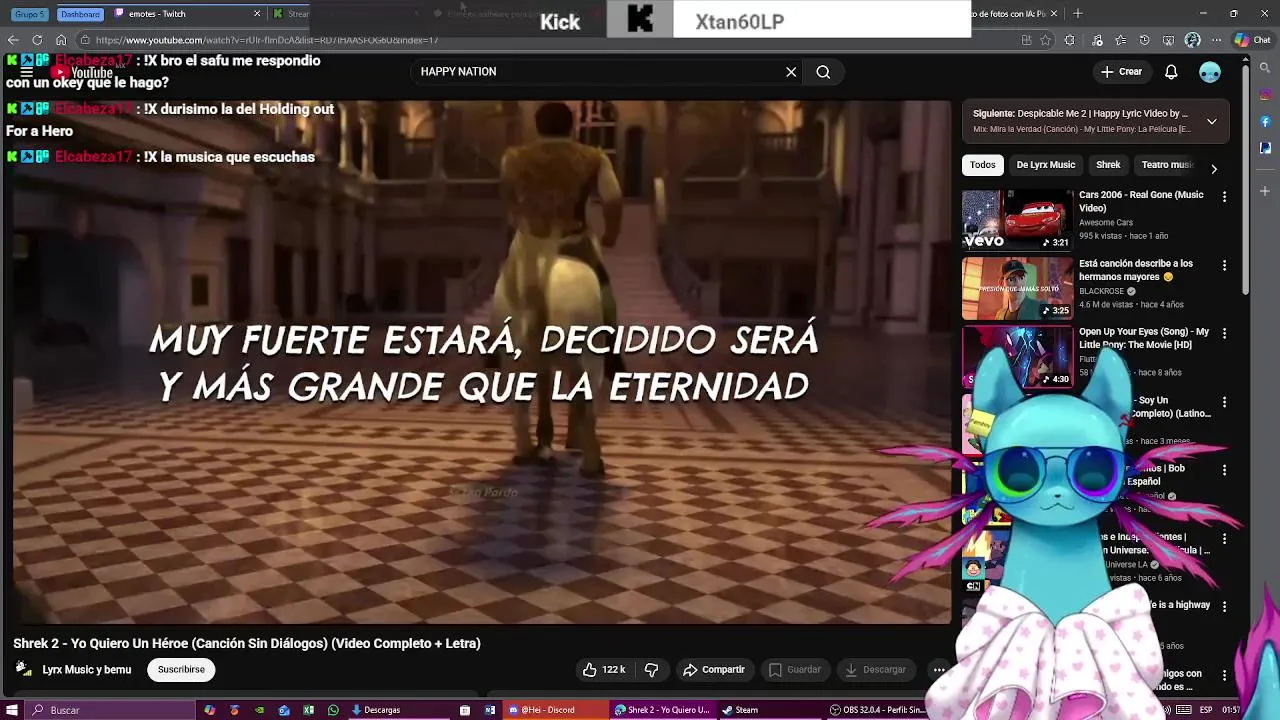Viewport: 1280px width, 720px height.
Task: Click the YouTube search magnifier button
Action: (x=823, y=72)
